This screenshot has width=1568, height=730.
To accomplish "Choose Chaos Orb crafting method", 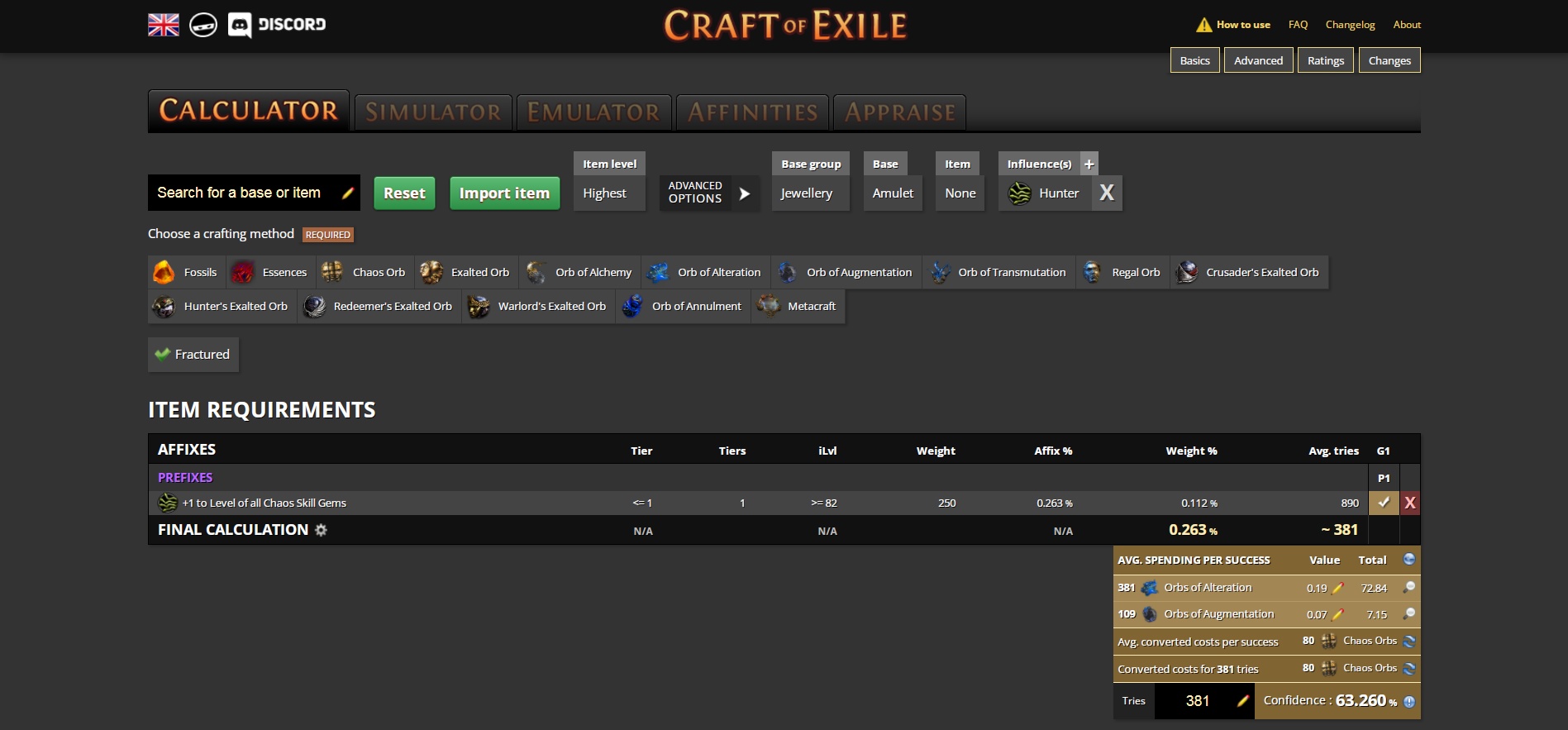I will (x=366, y=272).
